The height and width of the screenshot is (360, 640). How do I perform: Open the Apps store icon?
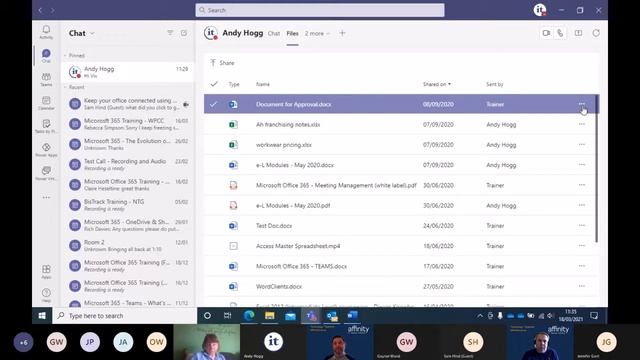46,272
